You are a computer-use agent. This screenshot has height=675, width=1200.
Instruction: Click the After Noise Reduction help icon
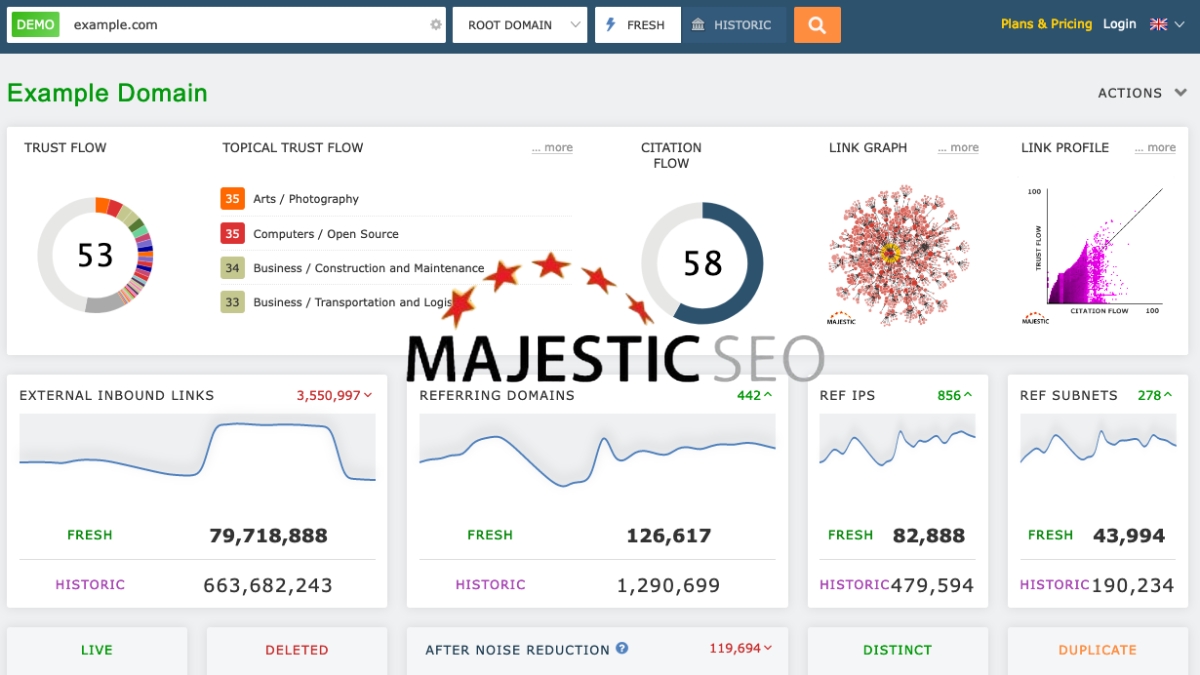622,648
